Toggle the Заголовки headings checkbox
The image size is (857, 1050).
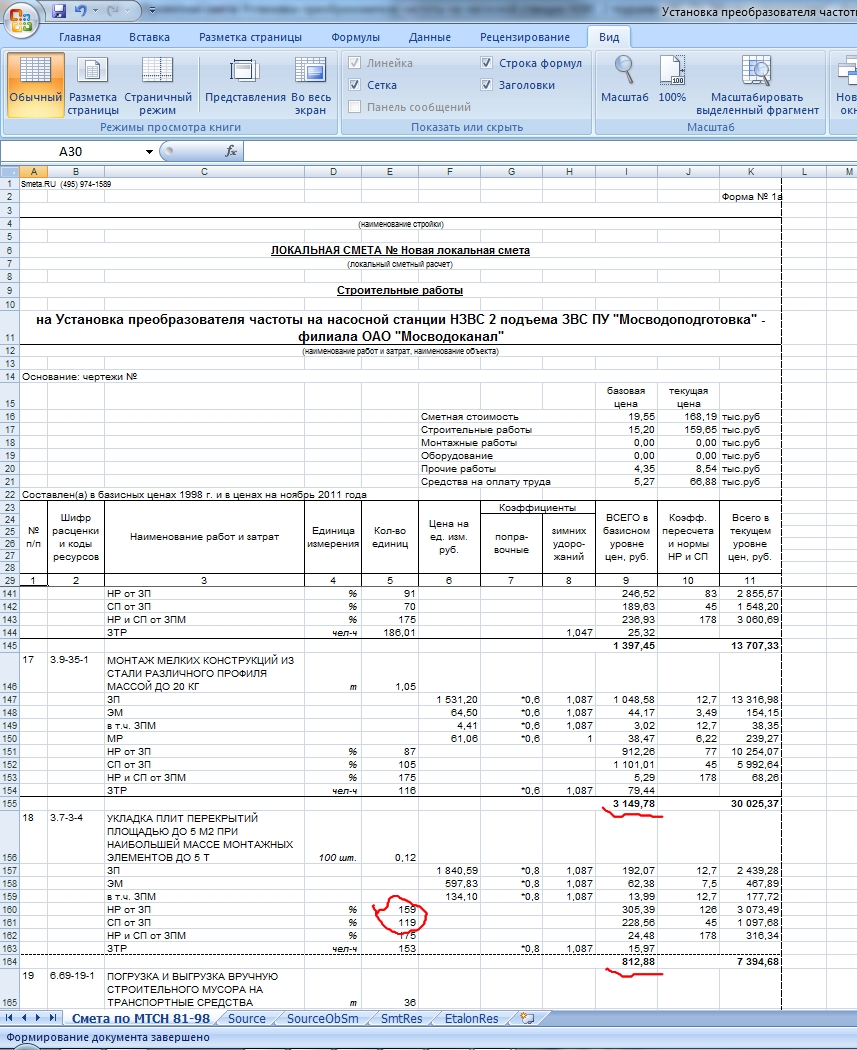(x=487, y=85)
